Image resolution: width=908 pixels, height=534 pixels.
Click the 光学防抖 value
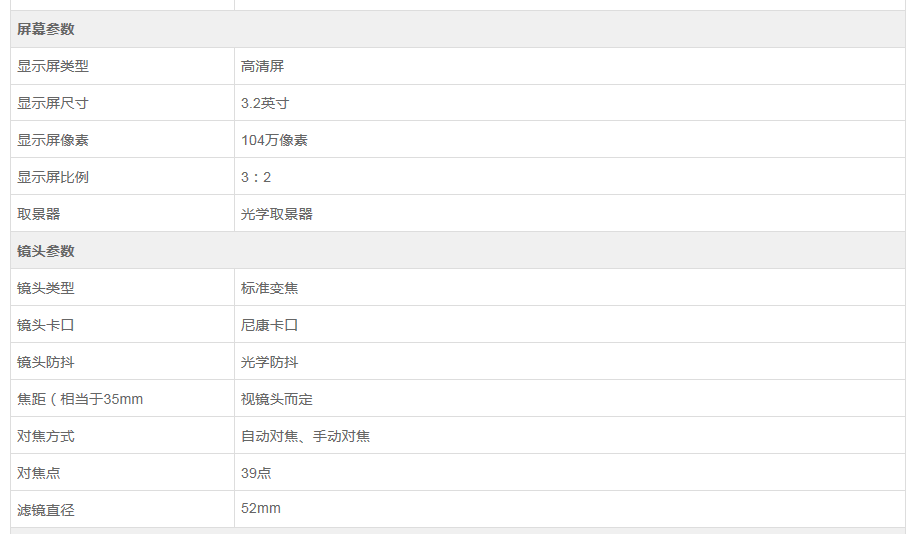click(x=269, y=362)
